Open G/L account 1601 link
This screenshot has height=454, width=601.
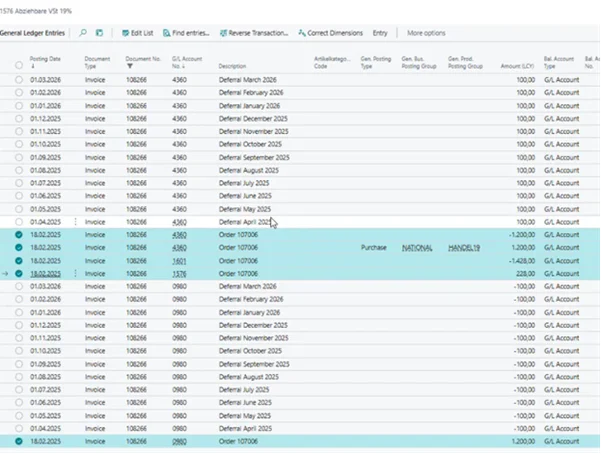click(x=179, y=261)
